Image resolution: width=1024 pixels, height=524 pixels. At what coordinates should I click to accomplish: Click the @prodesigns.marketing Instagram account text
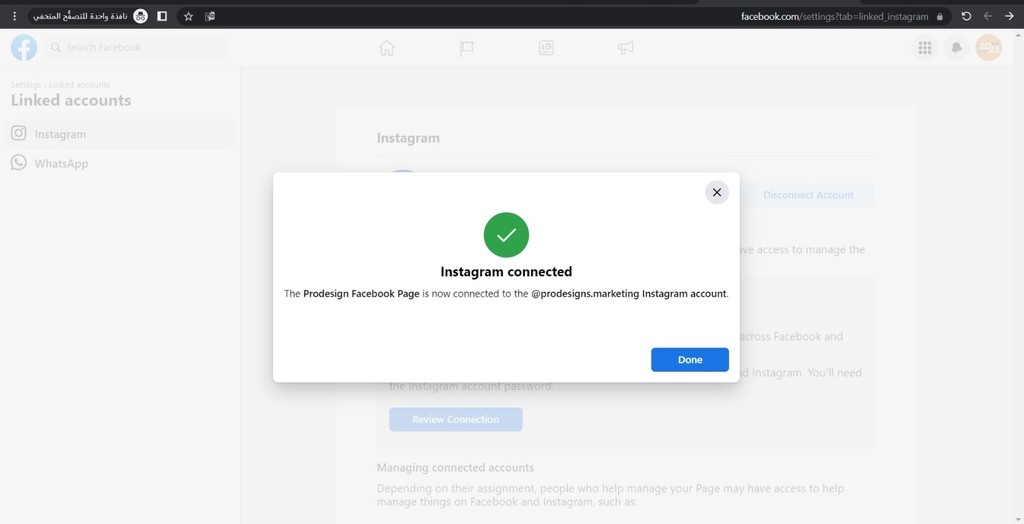point(629,294)
